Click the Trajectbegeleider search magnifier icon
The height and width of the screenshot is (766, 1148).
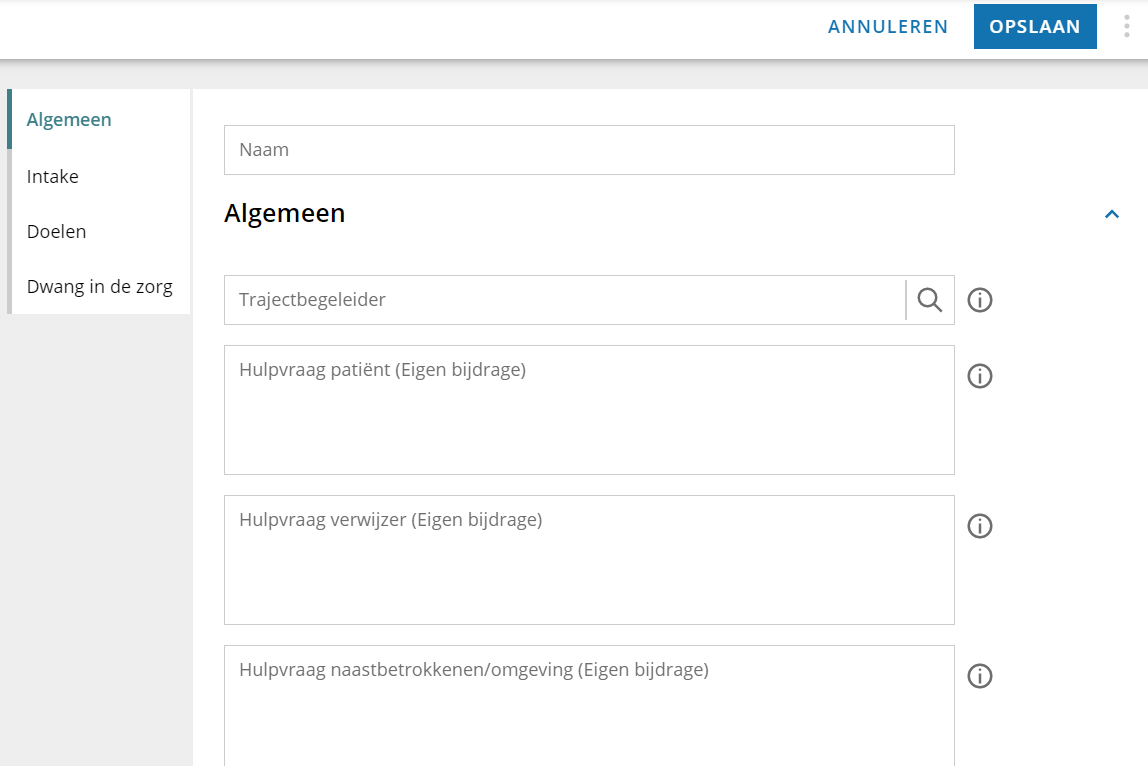click(930, 300)
